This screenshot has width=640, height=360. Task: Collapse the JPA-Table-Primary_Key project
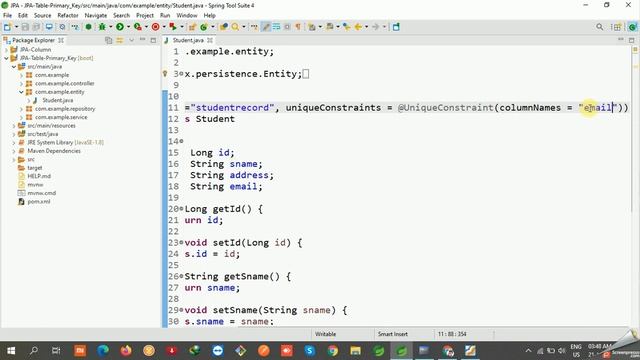coord(6,58)
